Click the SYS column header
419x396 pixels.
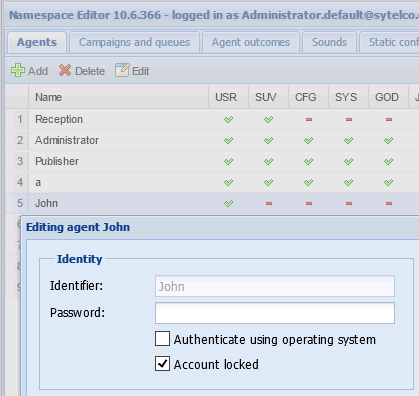[348, 97]
